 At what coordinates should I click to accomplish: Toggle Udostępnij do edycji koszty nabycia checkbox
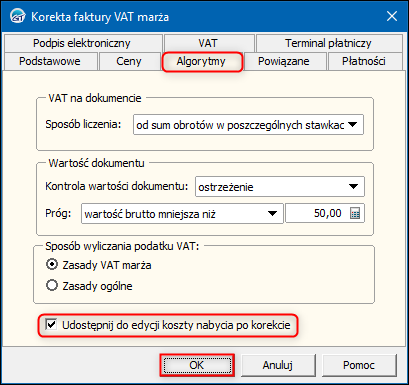pyautogui.click(x=51, y=325)
